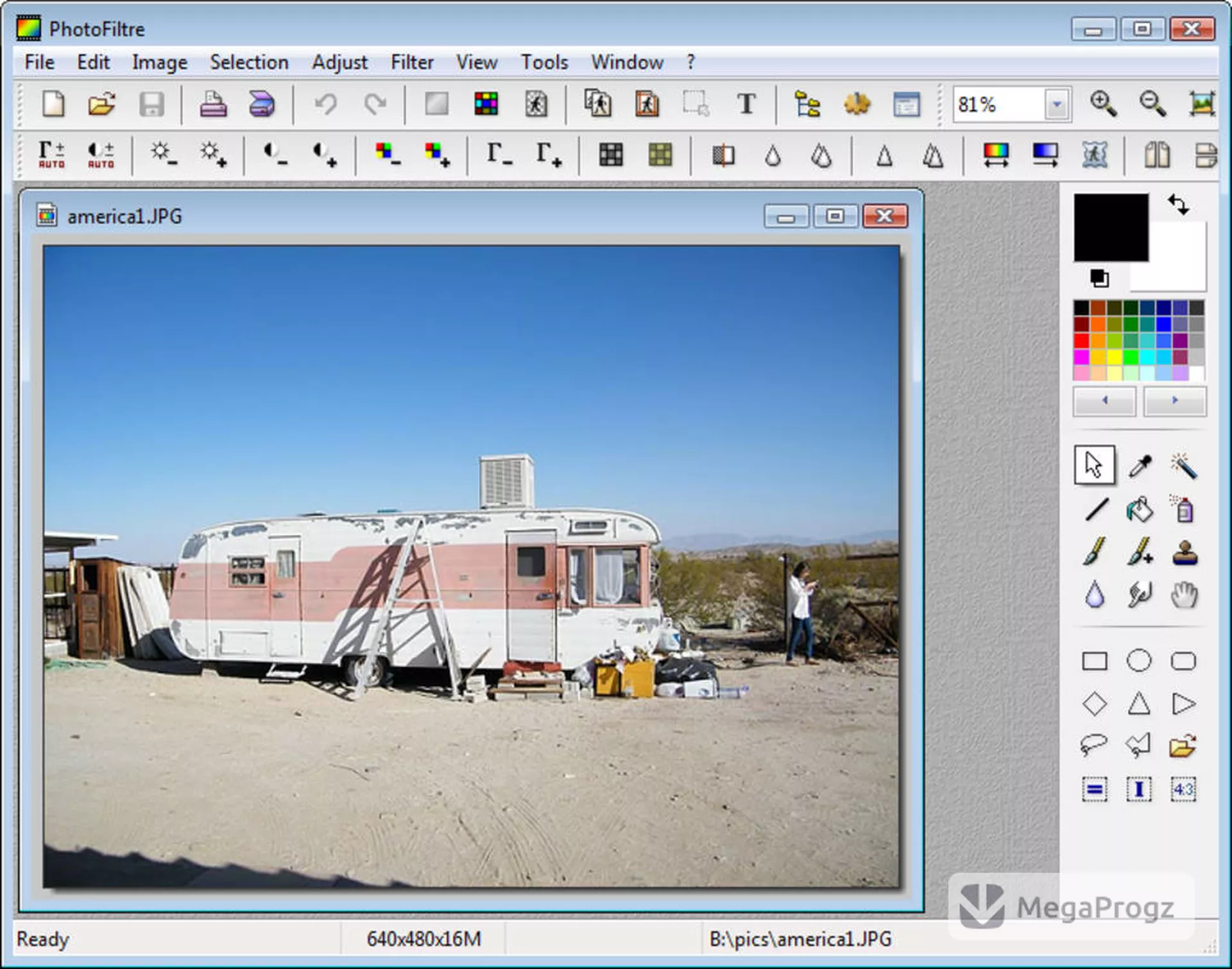This screenshot has width=1232, height=969.
Task: Choose the Lasso selection shape
Action: 1094,745
